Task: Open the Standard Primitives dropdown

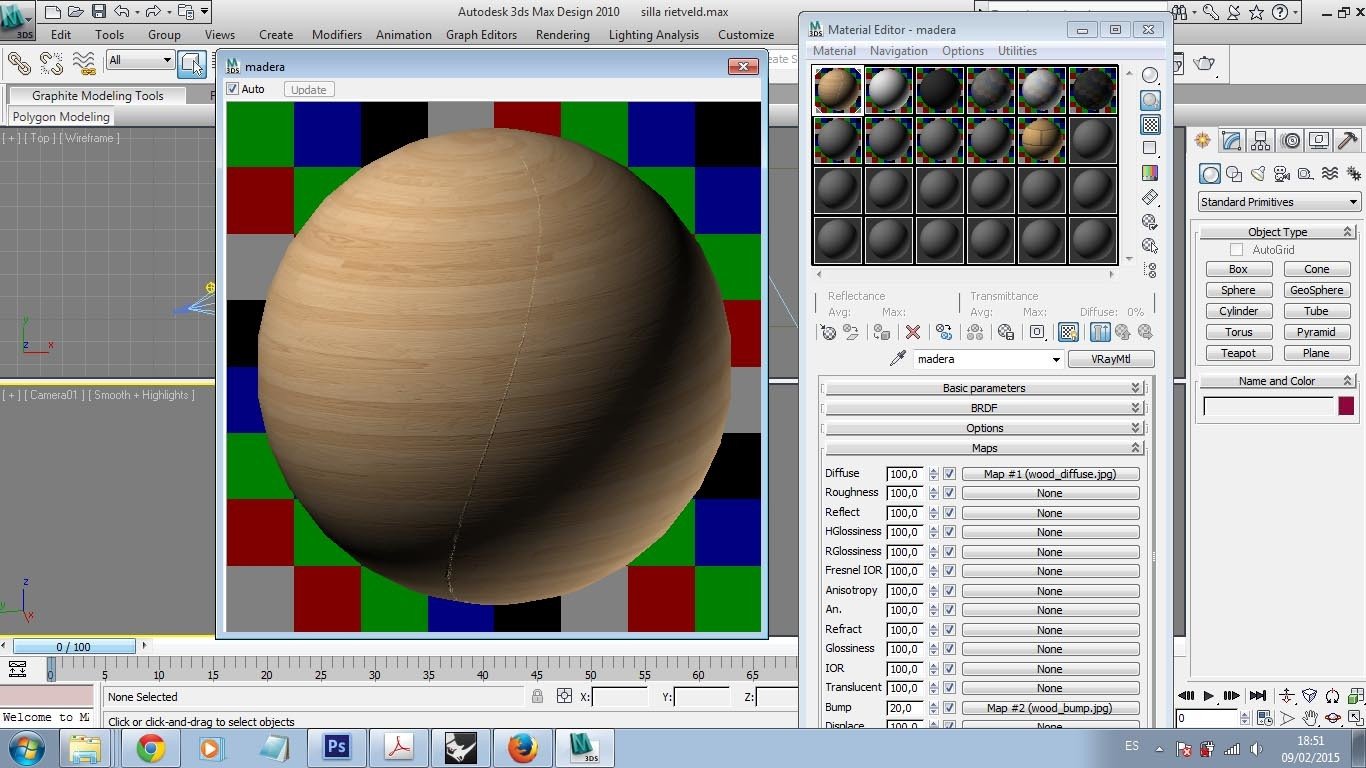Action: click(x=1279, y=202)
